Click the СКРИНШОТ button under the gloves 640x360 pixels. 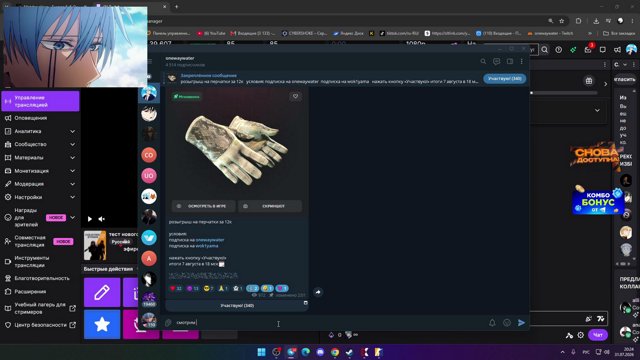[270, 206]
